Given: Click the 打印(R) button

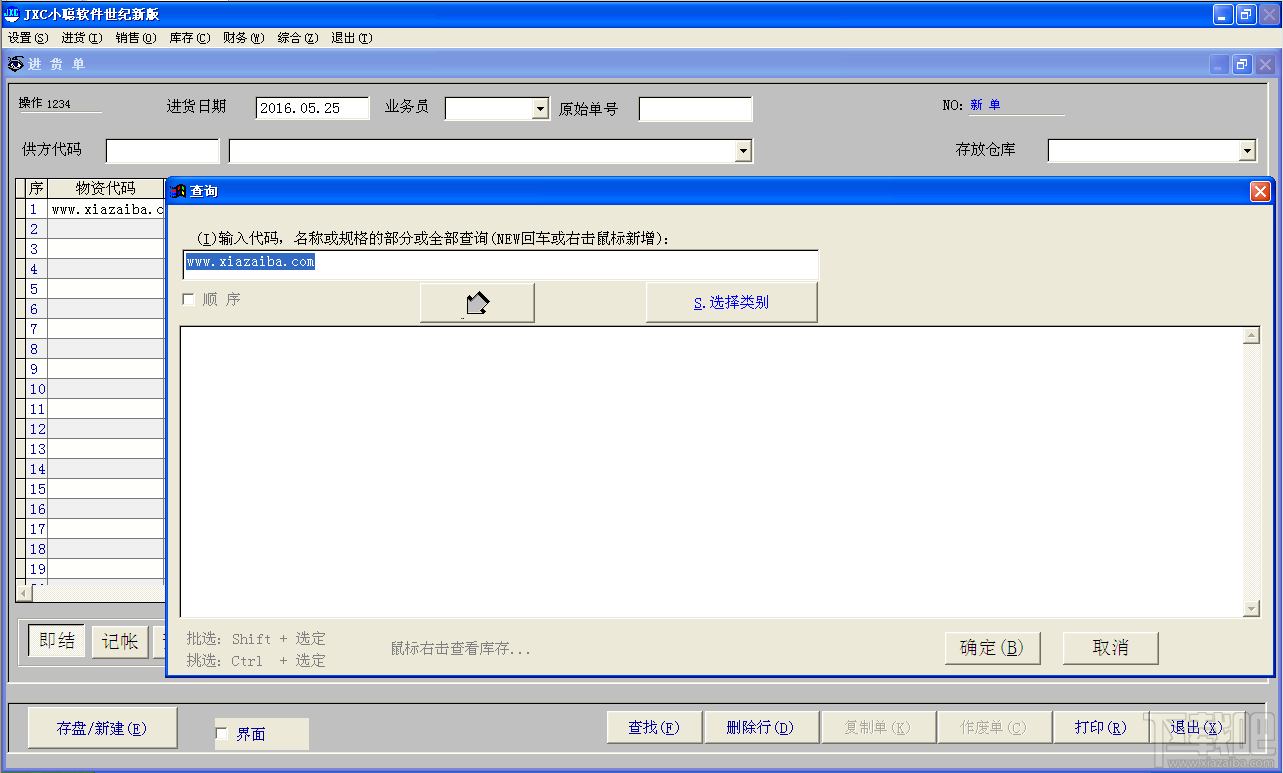Looking at the screenshot, I should (1100, 727).
